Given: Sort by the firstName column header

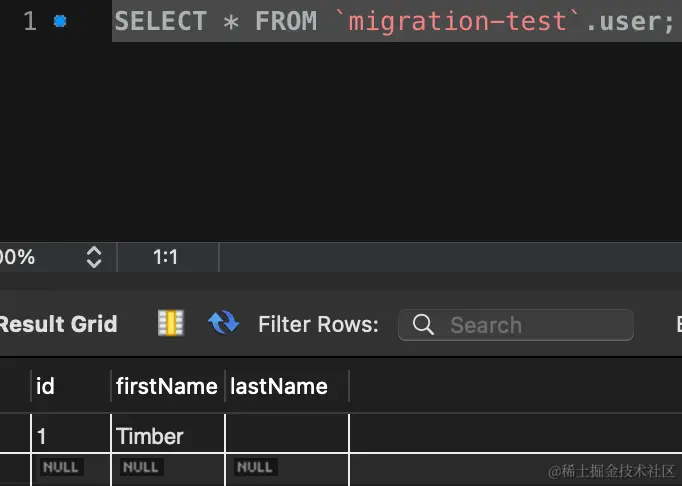Looking at the screenshot, I should (167, 386).
